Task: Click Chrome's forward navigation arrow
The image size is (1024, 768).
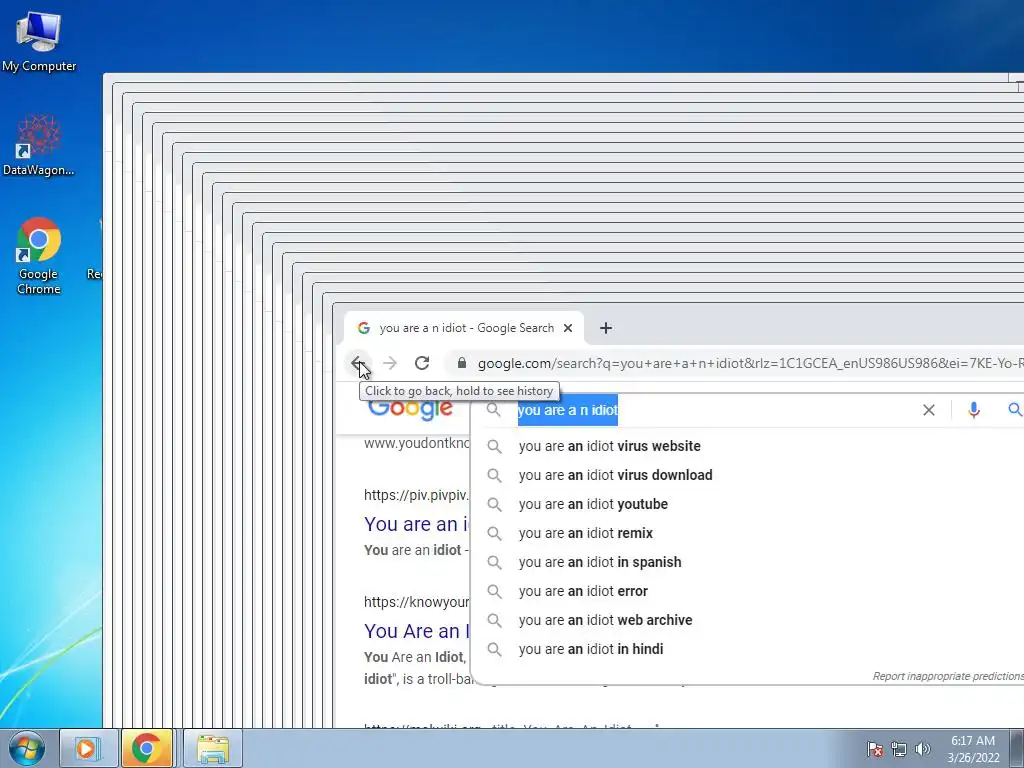Action: (390, 363)
